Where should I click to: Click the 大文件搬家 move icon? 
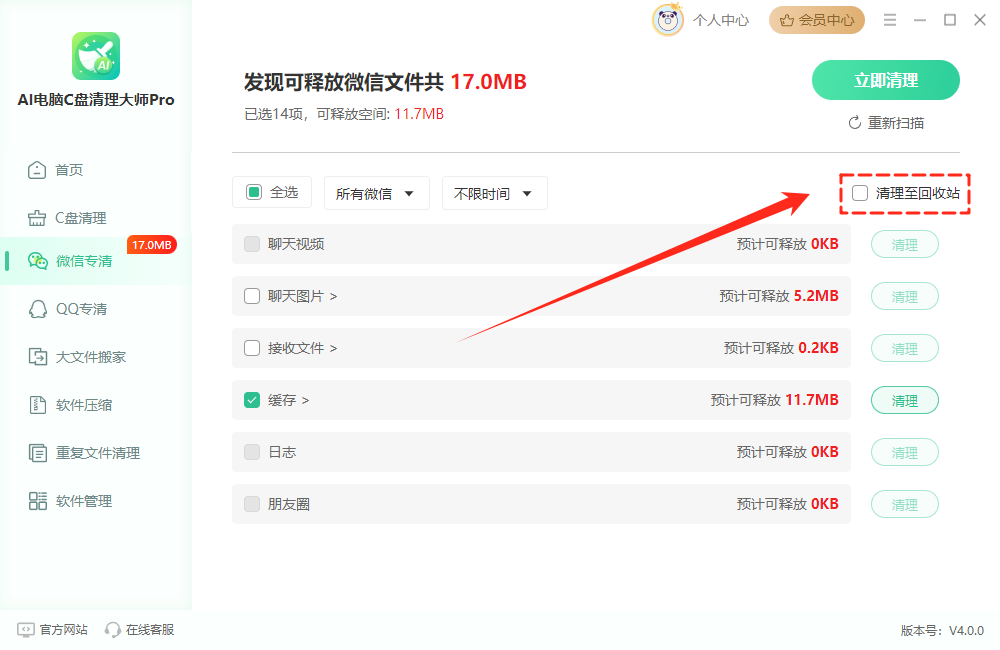pyautogui.click(x=38, y=357)
